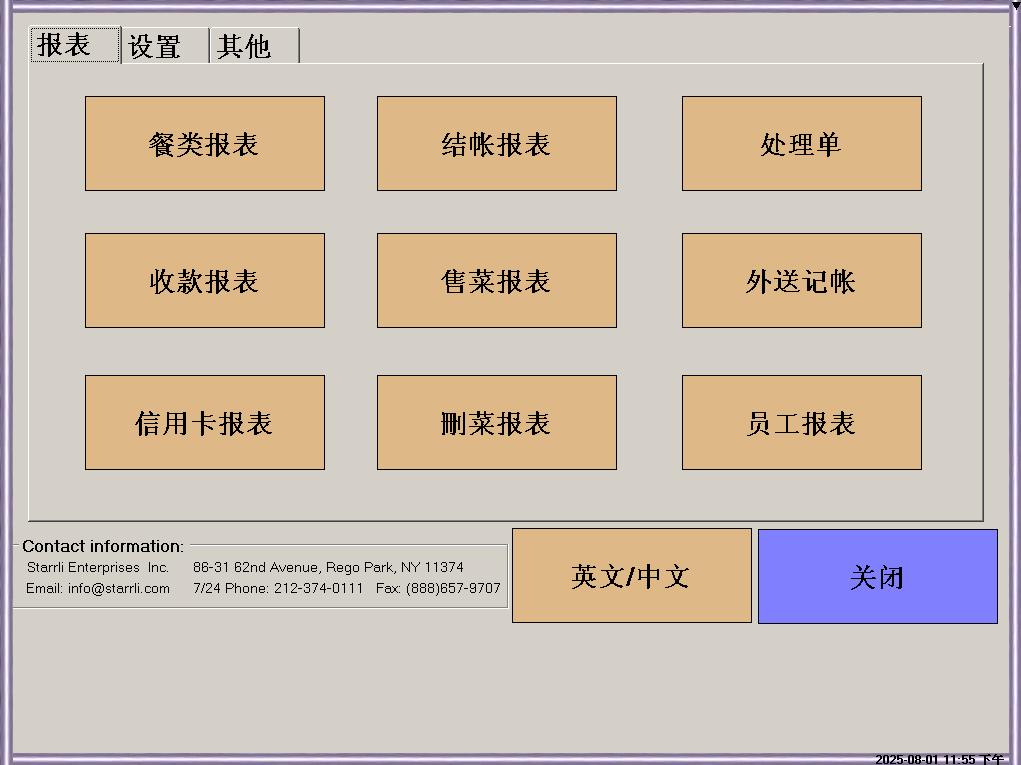View the 收款报表 report
This screenshot has width=1021, height=765.
click(204, 281)
